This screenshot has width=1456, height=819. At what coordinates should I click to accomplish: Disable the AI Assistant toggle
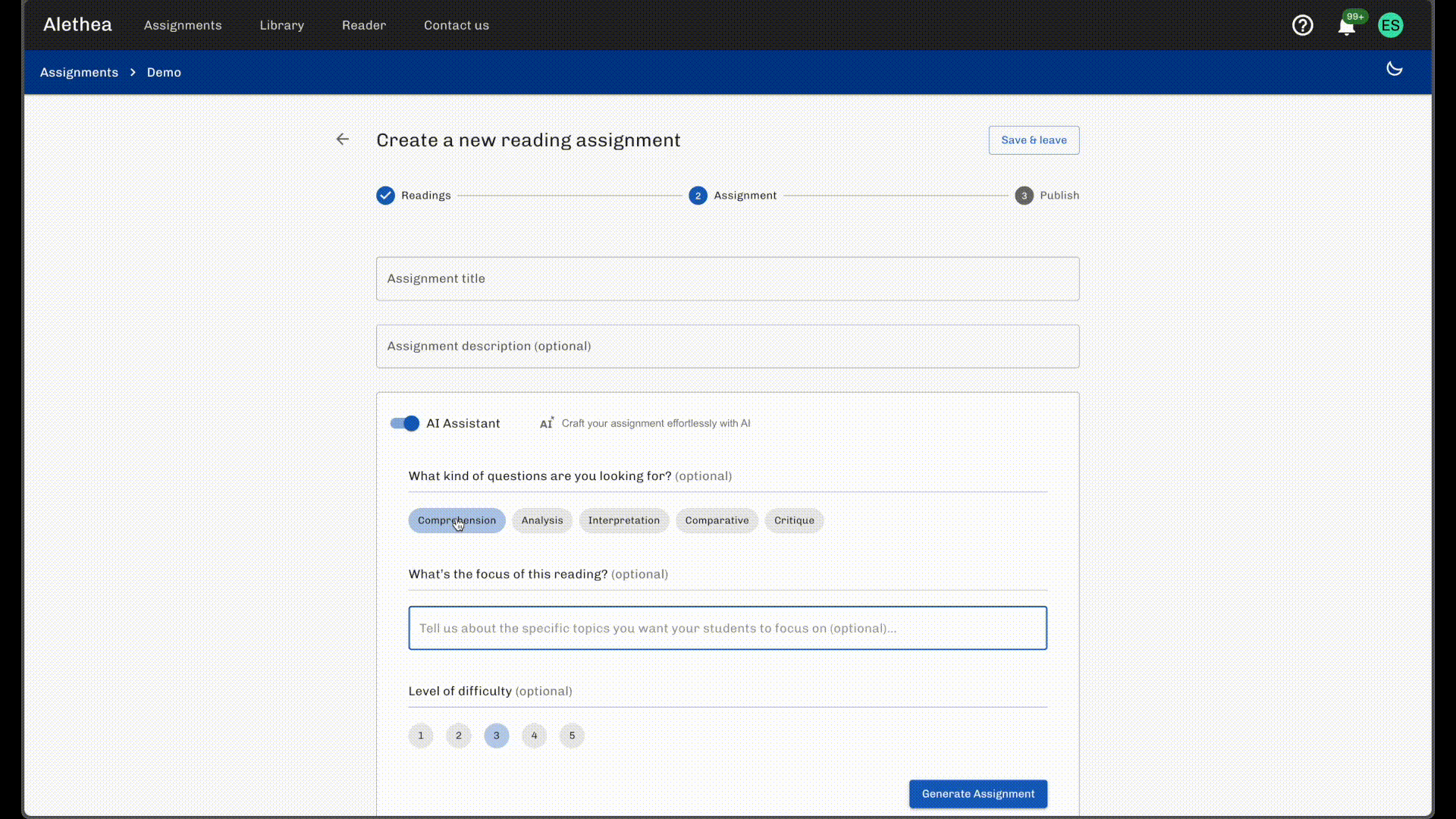pos(404,423)
